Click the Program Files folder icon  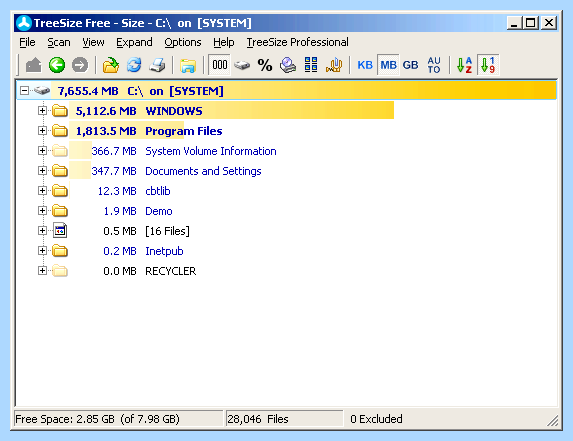60,130
